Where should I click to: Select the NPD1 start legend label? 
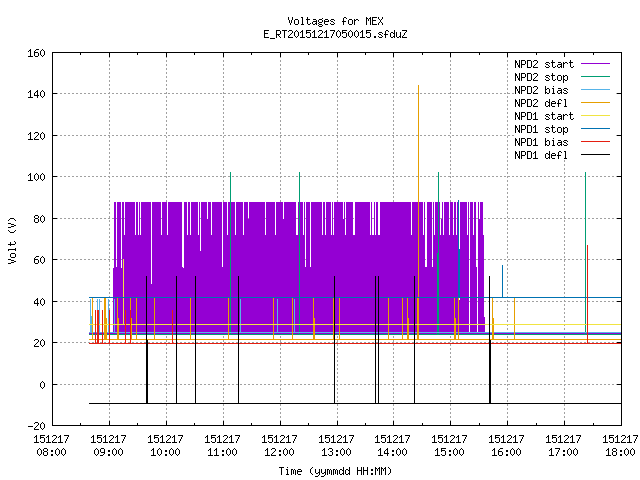[x=544, y=116]
